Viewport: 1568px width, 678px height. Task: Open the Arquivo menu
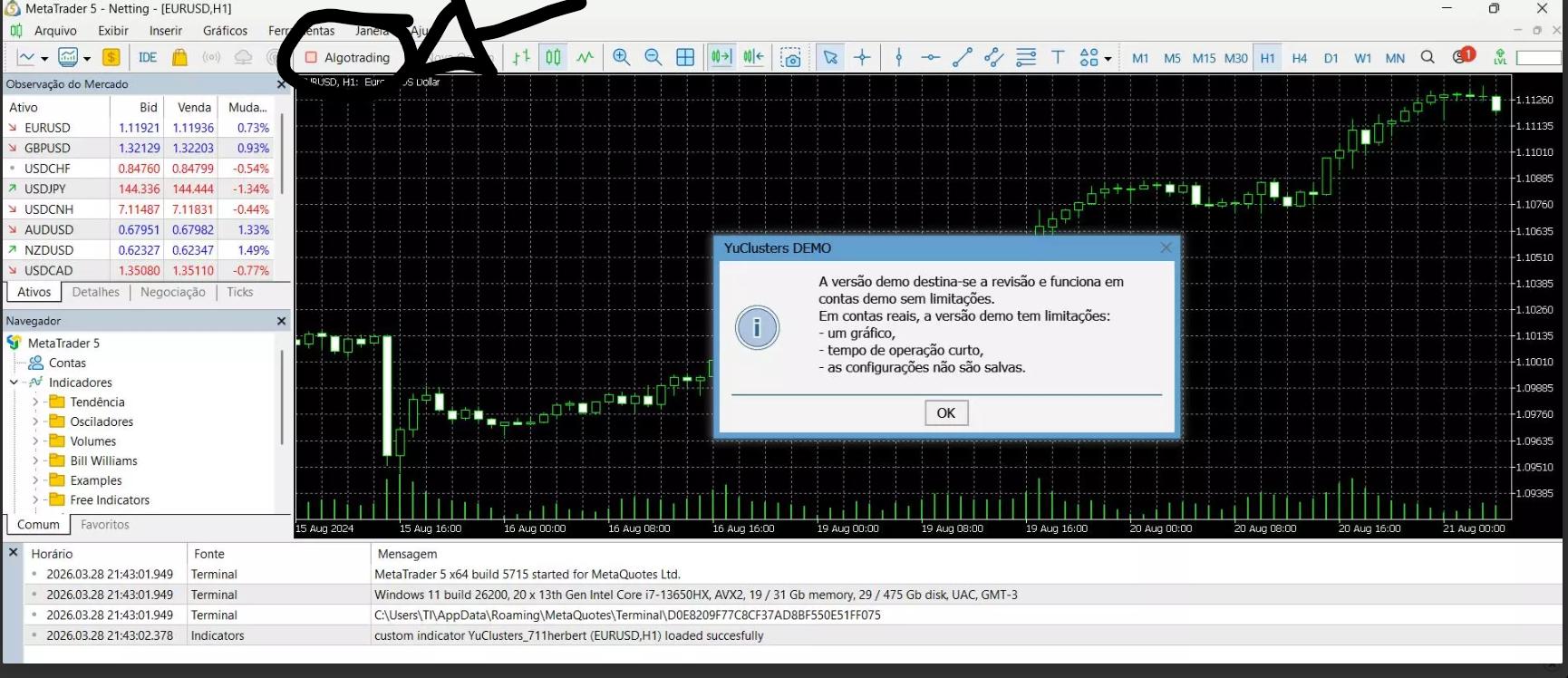tap(55, 31)
